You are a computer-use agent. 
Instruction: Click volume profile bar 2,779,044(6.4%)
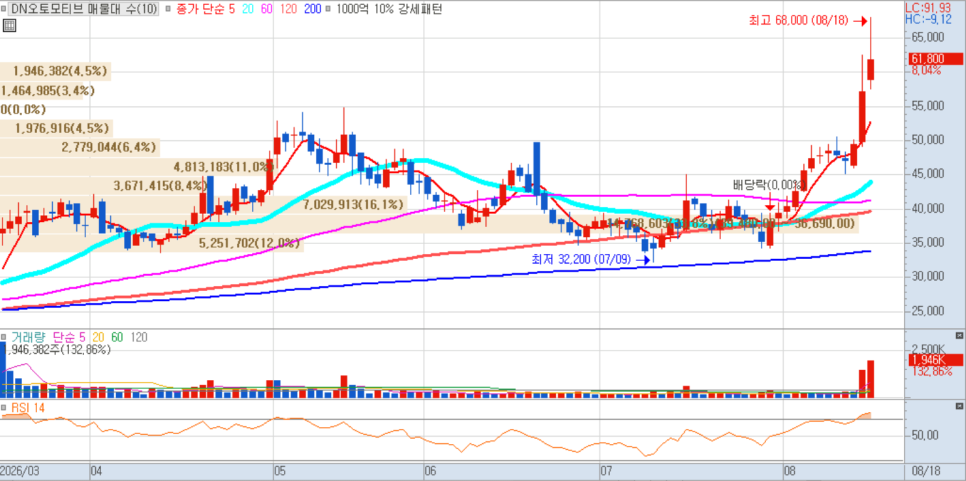79,147
